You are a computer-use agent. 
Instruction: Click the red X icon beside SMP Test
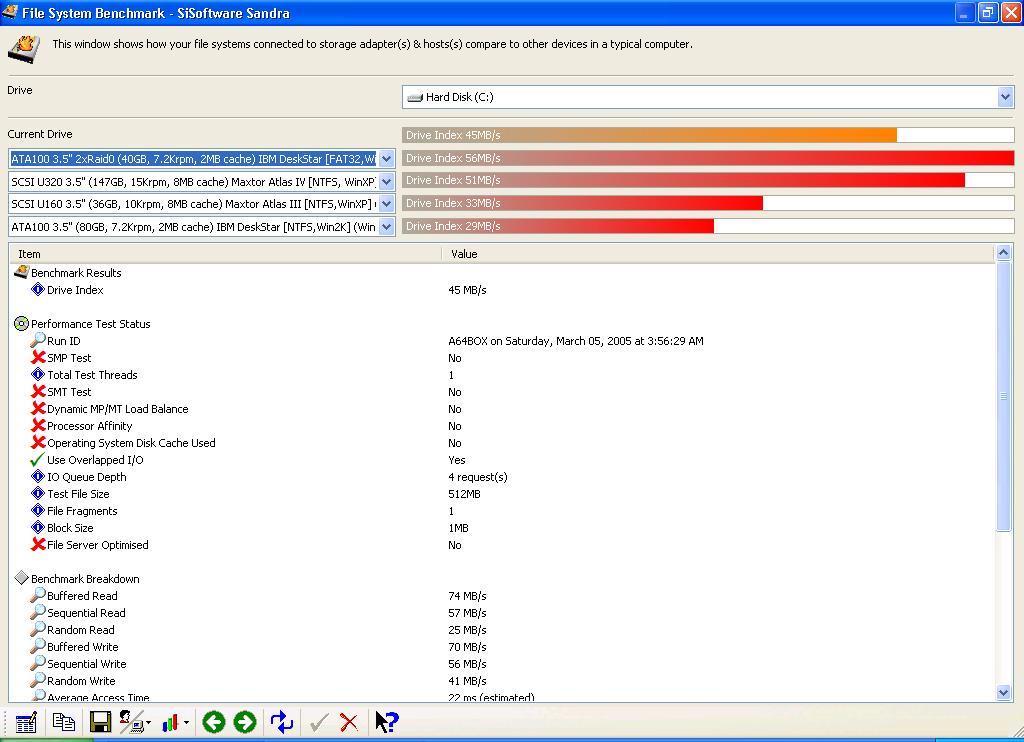(x=38, y=357)
